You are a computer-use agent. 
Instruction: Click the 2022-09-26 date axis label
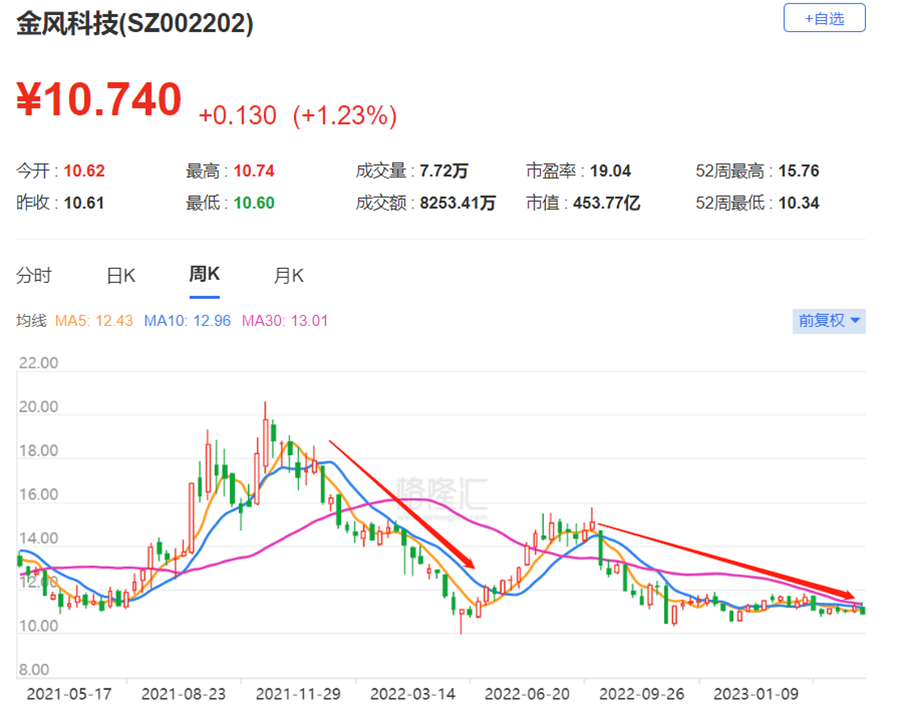pyautogui.click(x=641, y=694)
